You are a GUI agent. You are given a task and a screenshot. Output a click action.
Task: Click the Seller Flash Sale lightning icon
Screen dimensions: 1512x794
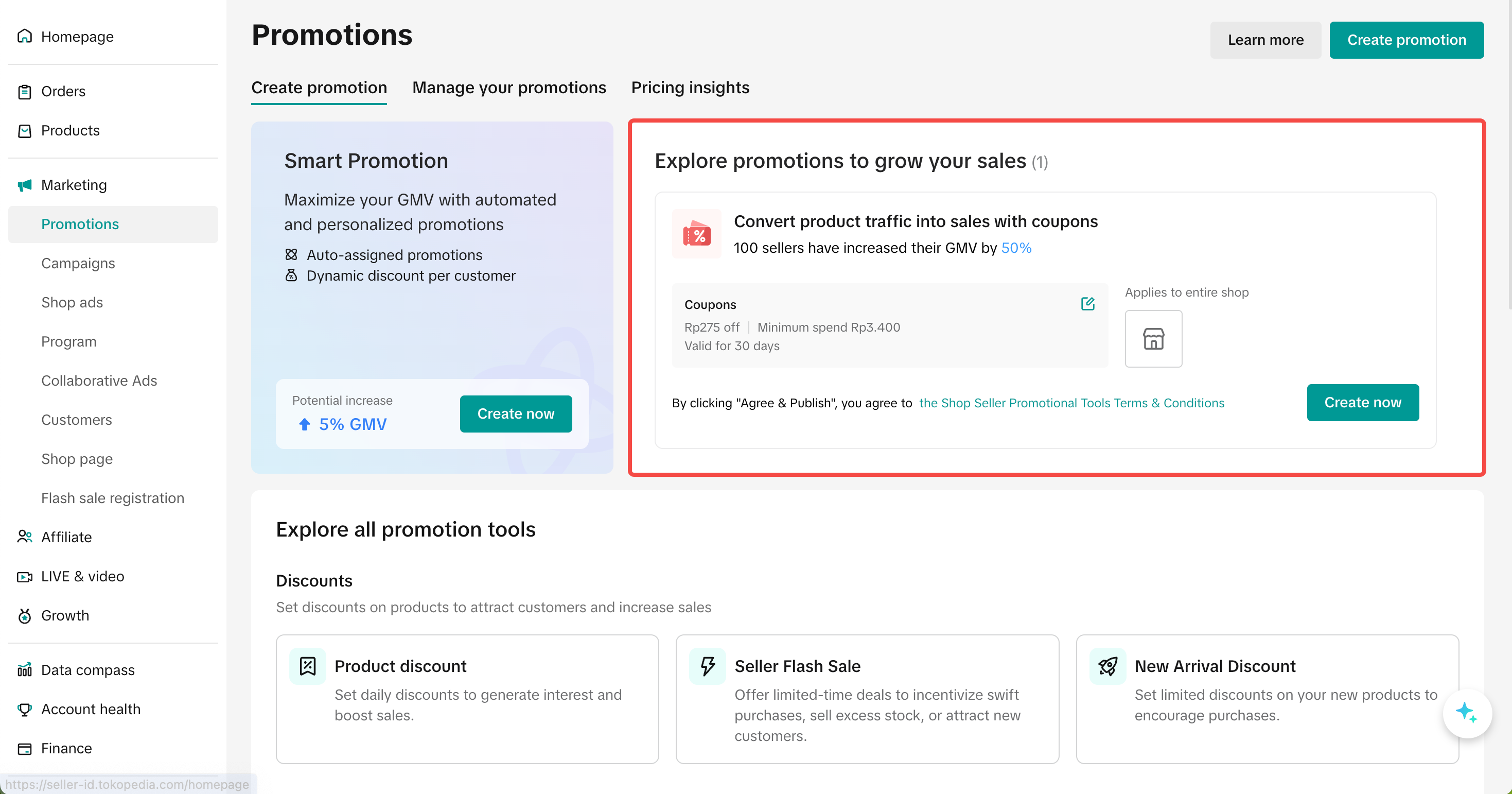click(707, 666)
